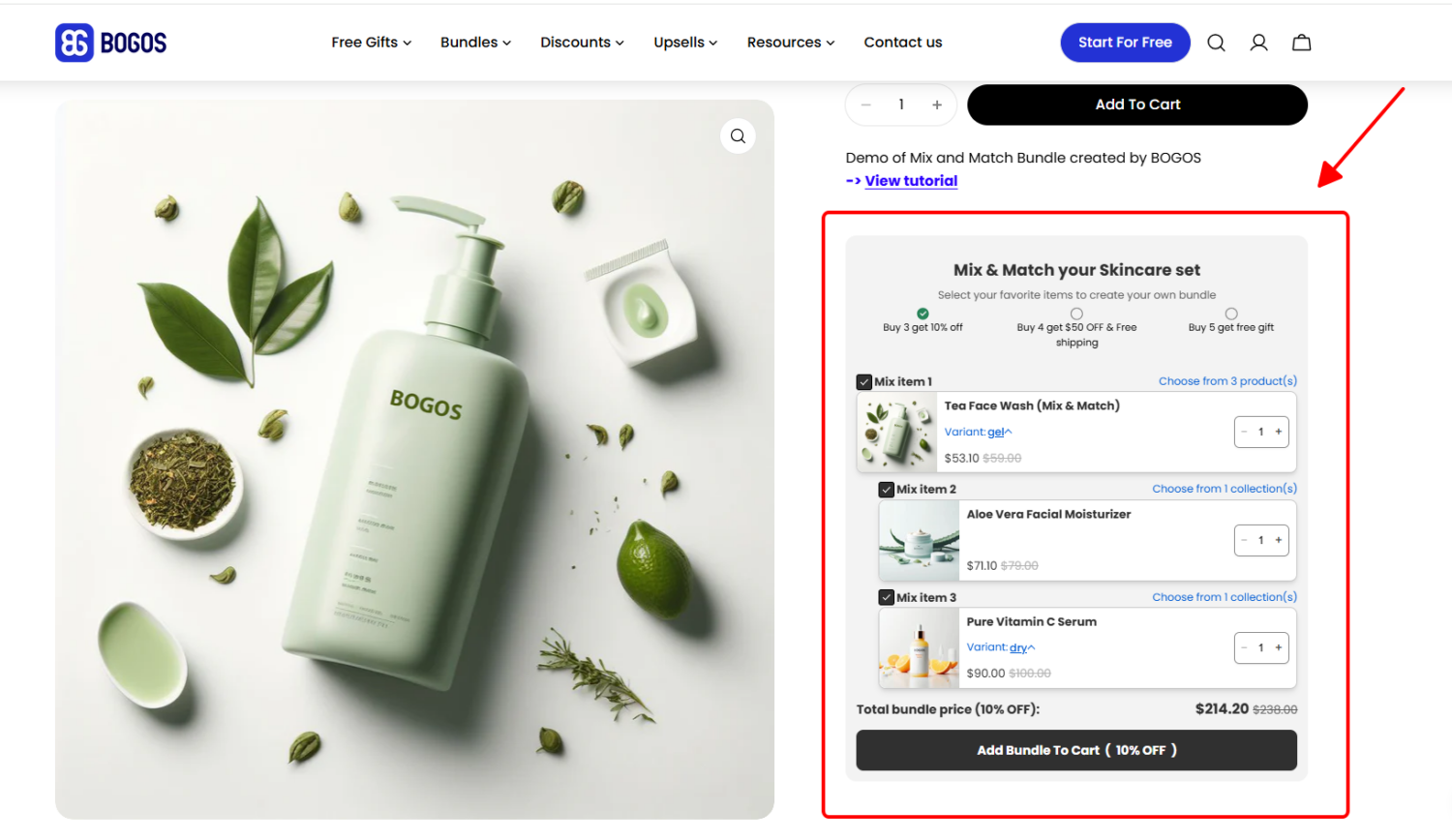The image size is (1452, 840).
Task: Increase Tea Face Wash quantity with plus icon
Action: 1279,432
